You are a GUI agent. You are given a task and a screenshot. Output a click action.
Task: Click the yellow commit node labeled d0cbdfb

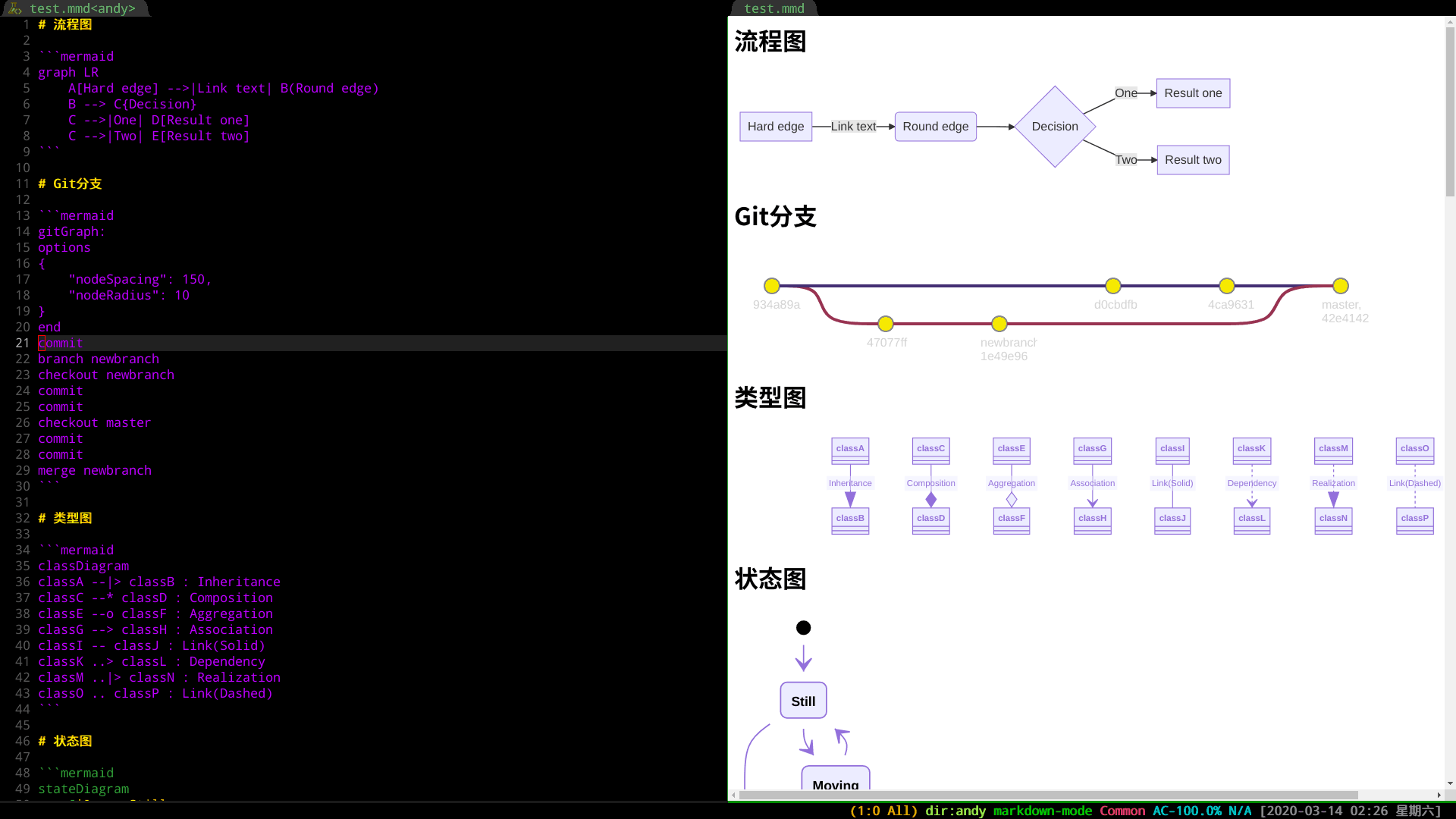coord(1112,286)
